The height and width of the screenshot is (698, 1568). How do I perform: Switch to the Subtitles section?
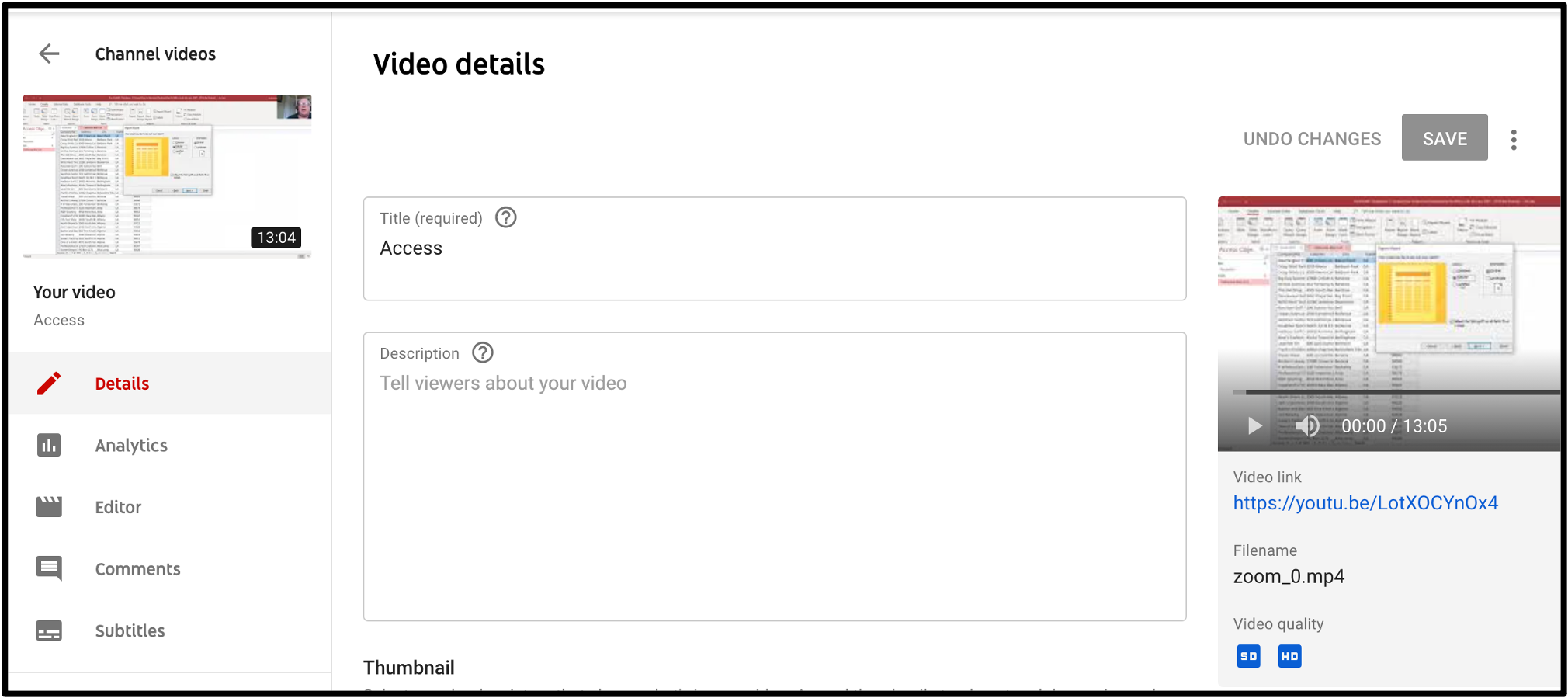point(130,630)
